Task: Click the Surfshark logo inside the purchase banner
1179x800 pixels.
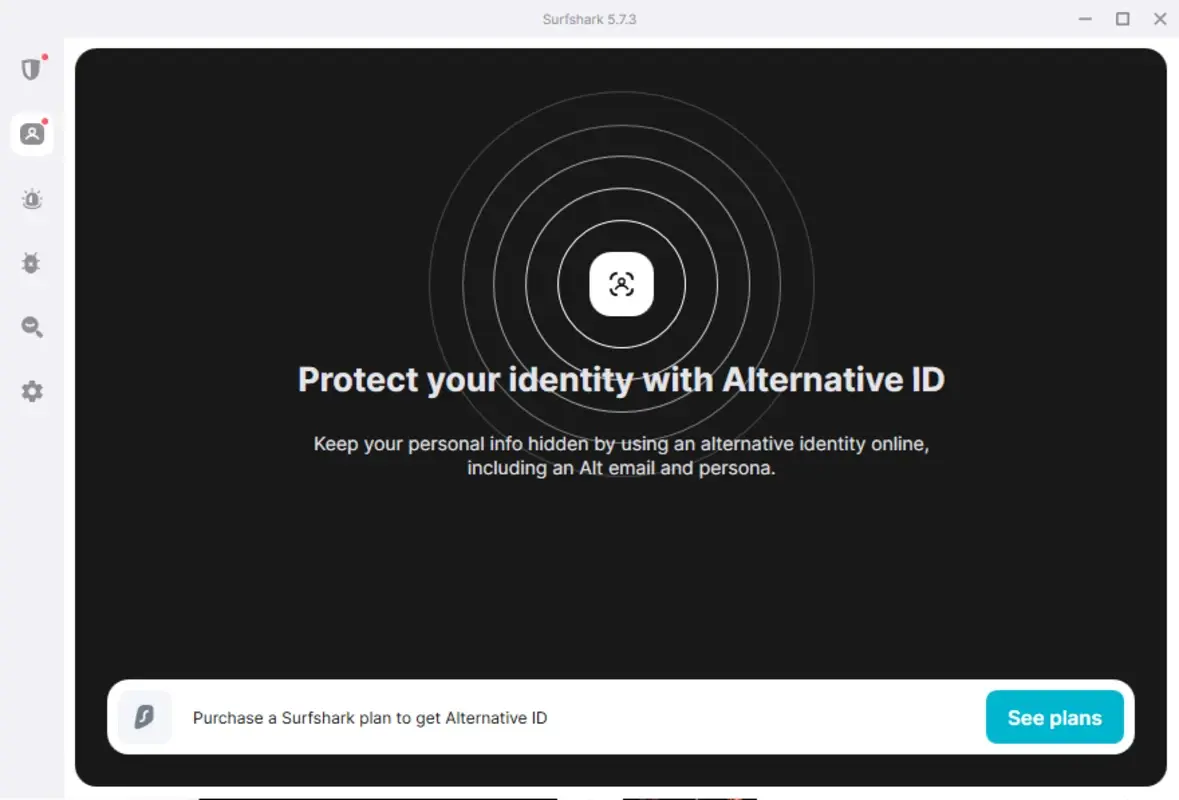Action: tap(145, 717)
